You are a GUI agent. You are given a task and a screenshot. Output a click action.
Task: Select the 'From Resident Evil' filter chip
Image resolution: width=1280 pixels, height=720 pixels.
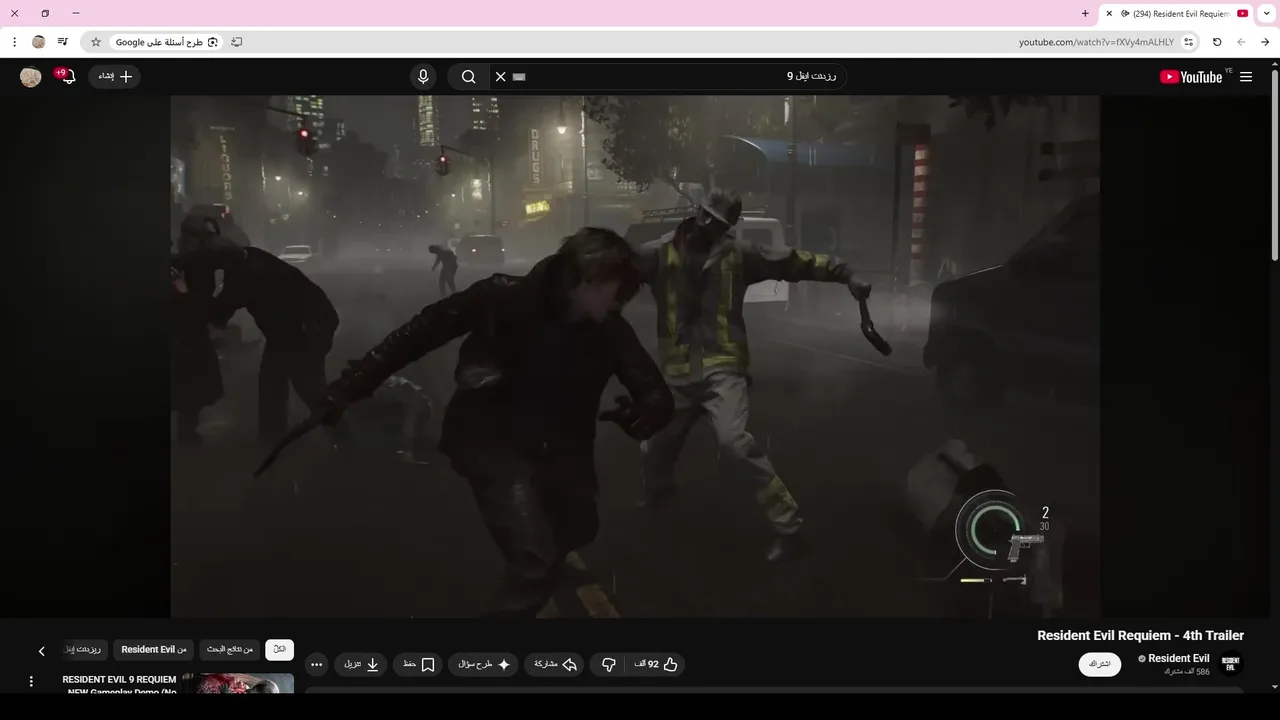154,649
